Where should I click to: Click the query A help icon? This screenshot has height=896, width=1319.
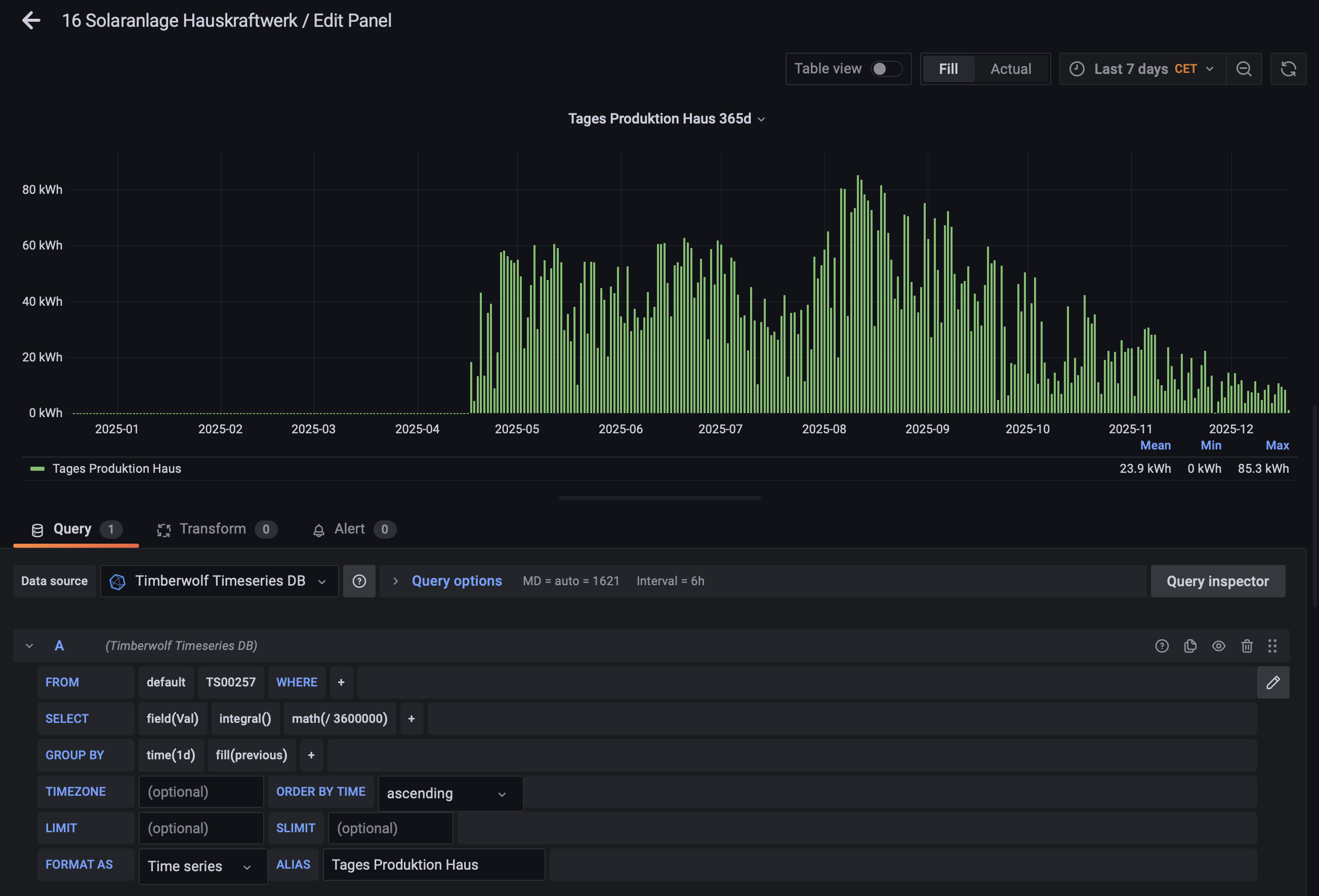coord(1162,645)
